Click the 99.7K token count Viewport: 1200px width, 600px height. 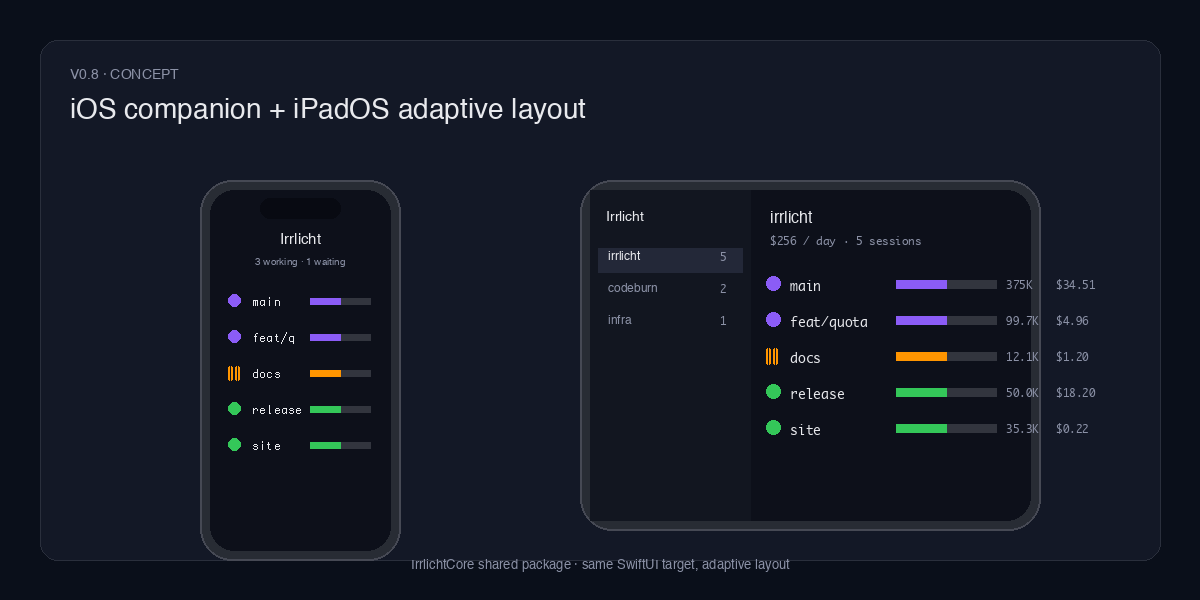(1022, 321)
